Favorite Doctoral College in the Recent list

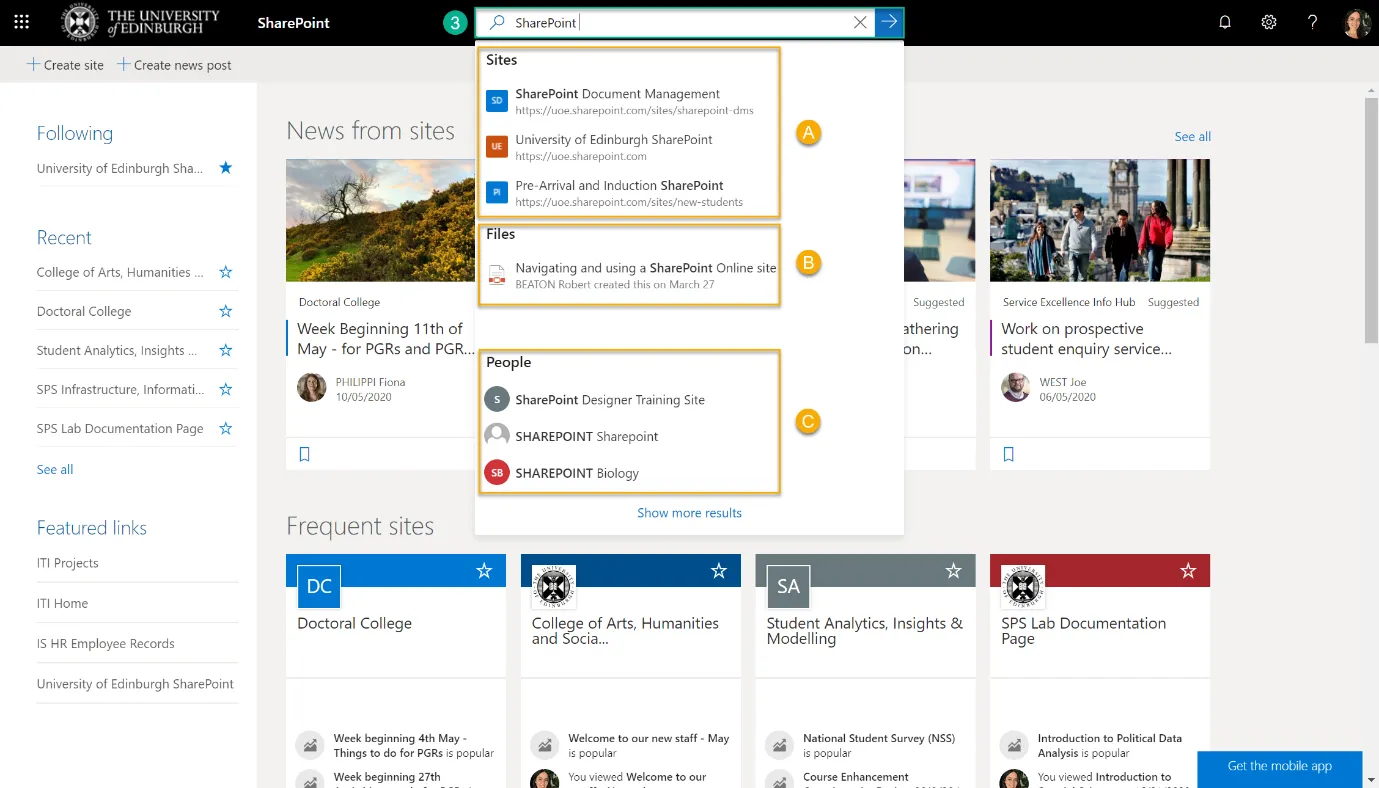pos(225,311)
